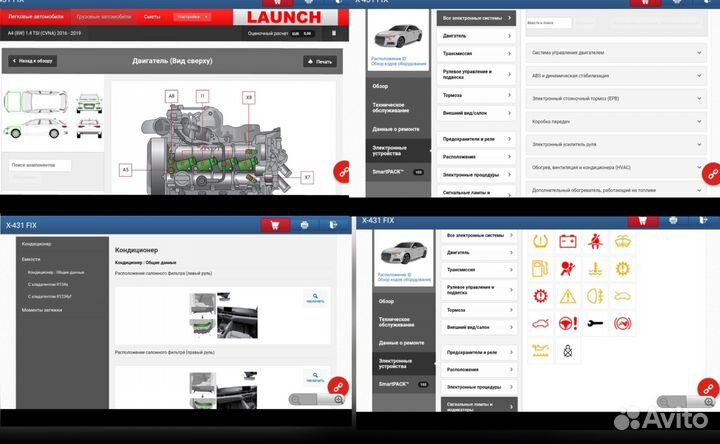Select the yellow headlight bulb lamp
Viewport: 720px width, 444px height.
click(x=595, y=296)
